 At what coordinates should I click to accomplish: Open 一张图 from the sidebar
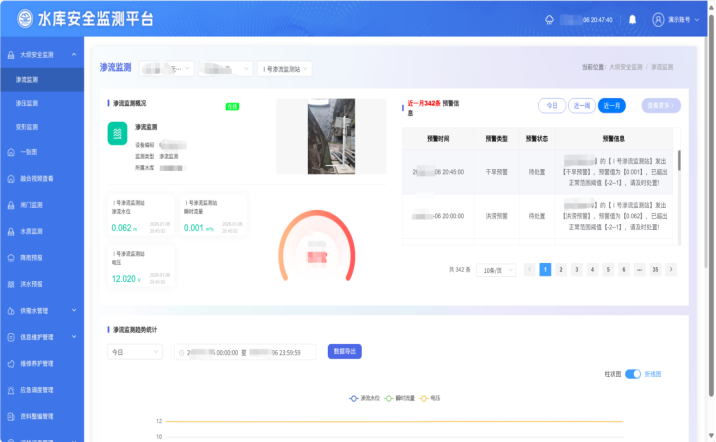point(29,152)
